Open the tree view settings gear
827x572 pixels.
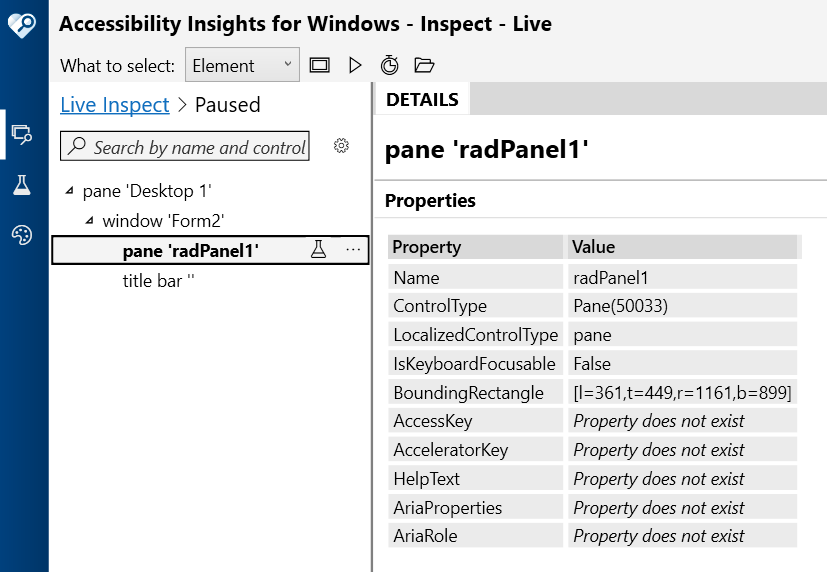click(x=341, y=146)
